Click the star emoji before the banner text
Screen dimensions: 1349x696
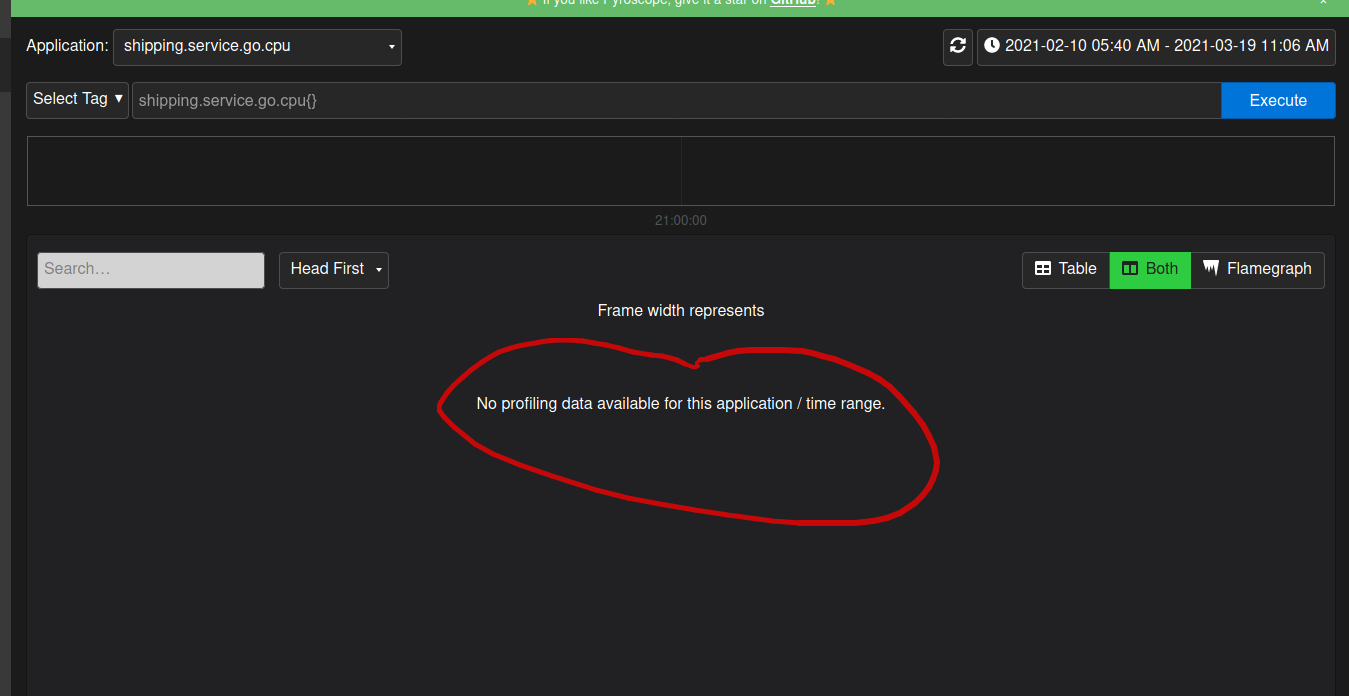pyautogui.click(x=531, y=3)
